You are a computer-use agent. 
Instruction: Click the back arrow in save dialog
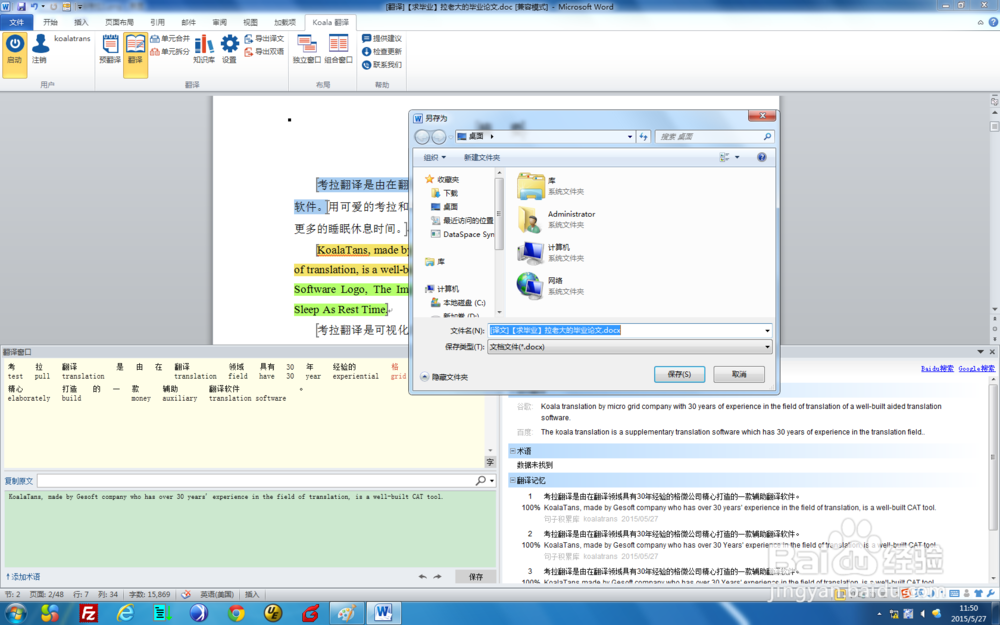click(x=422, y=136)
